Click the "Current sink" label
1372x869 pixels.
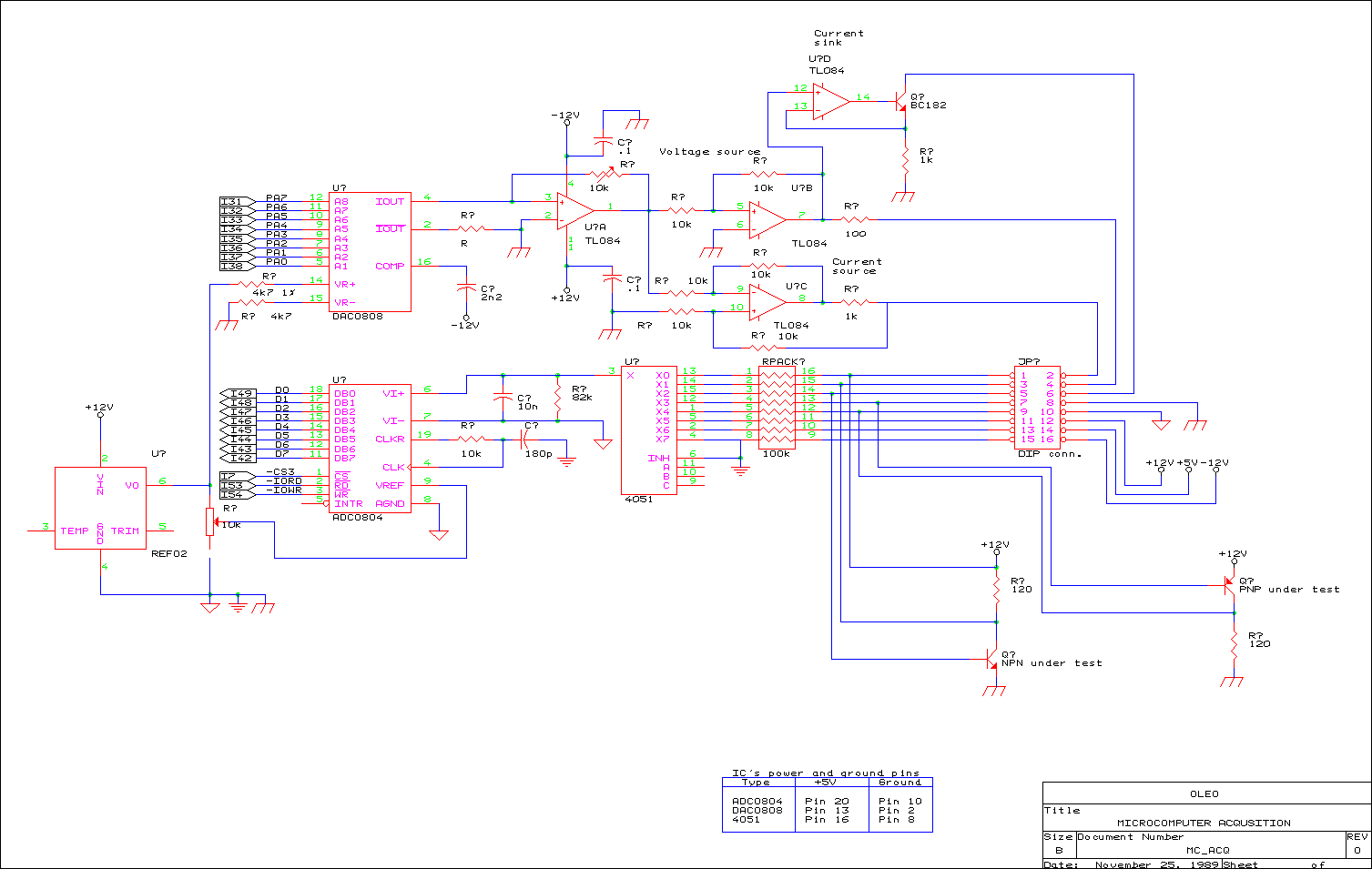pos(838,37)
